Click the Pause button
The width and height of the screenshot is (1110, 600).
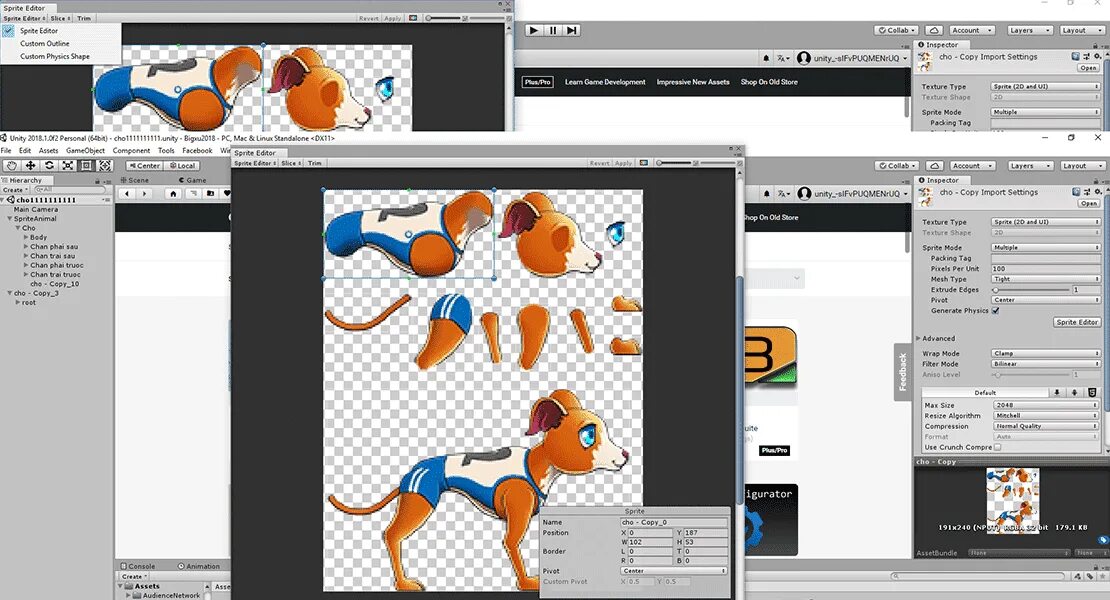pos(553,30)
